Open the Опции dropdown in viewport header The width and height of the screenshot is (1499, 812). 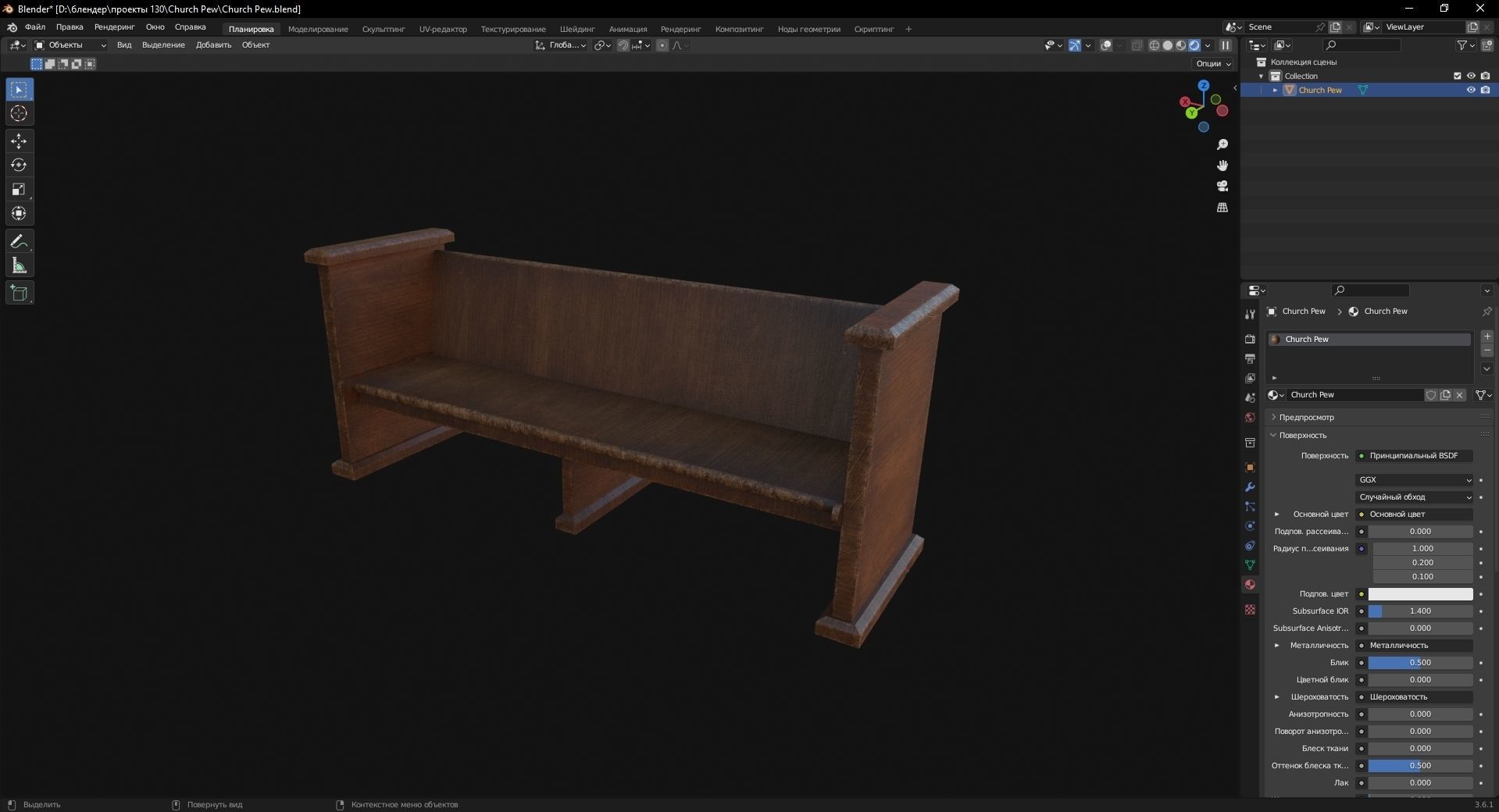1211,63
